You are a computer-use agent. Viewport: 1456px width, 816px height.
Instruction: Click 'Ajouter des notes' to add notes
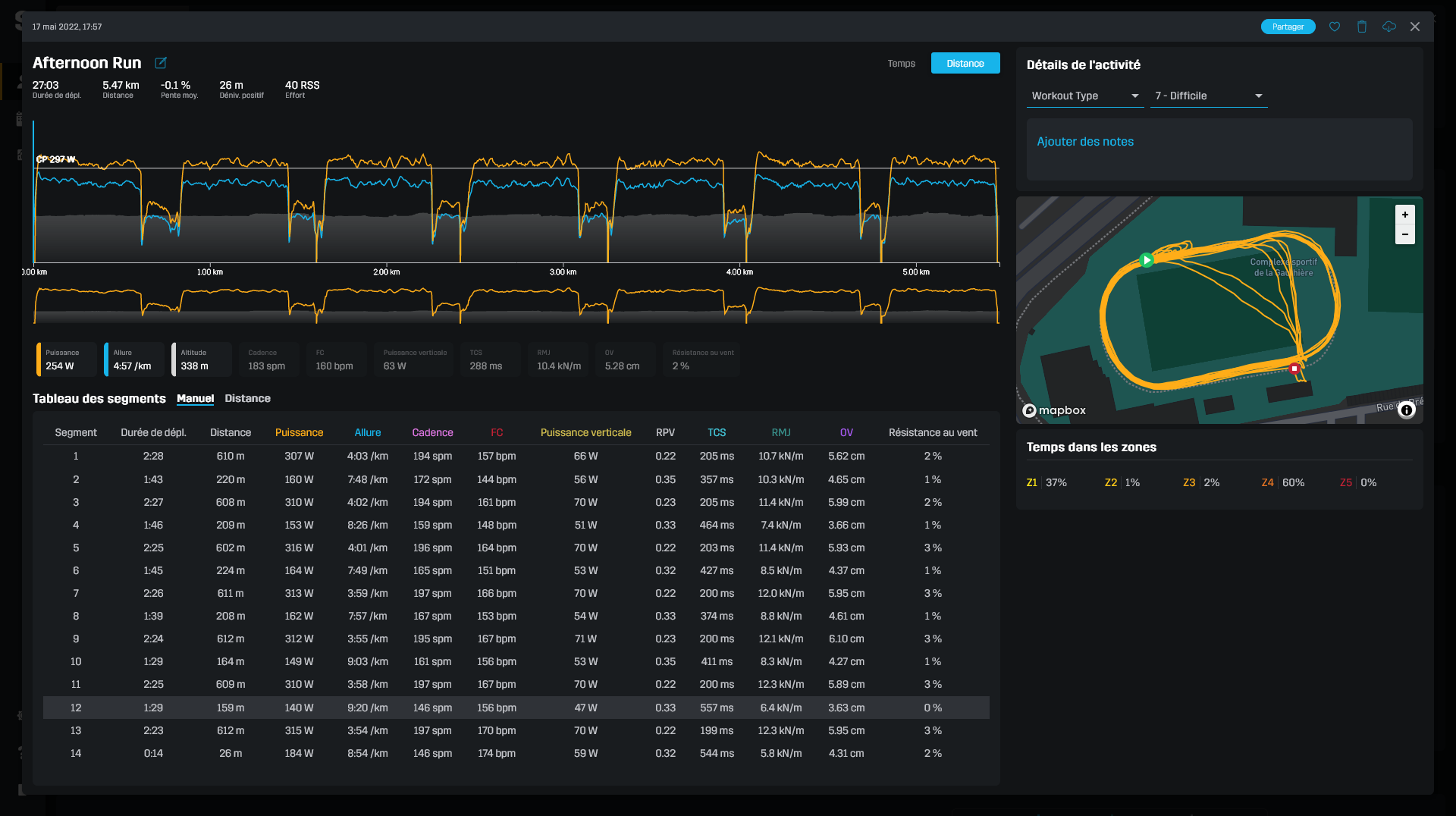click(x=1085, y=142)
